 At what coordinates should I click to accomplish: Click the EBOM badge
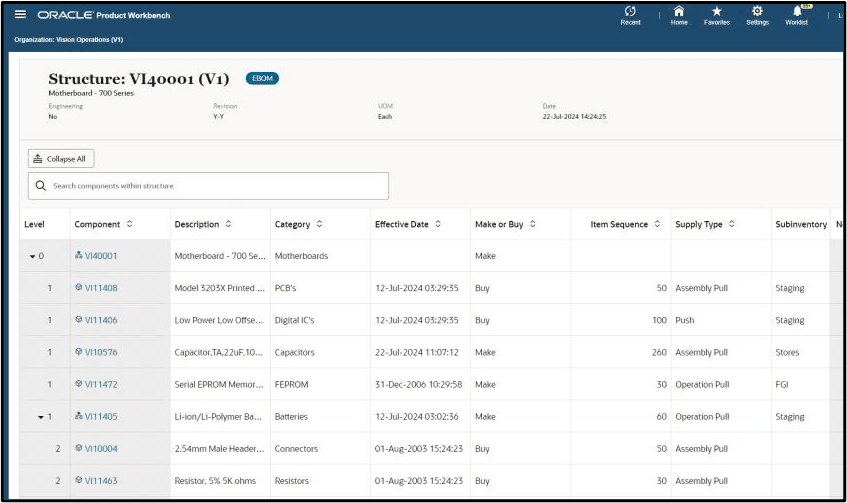click(263, 78)
